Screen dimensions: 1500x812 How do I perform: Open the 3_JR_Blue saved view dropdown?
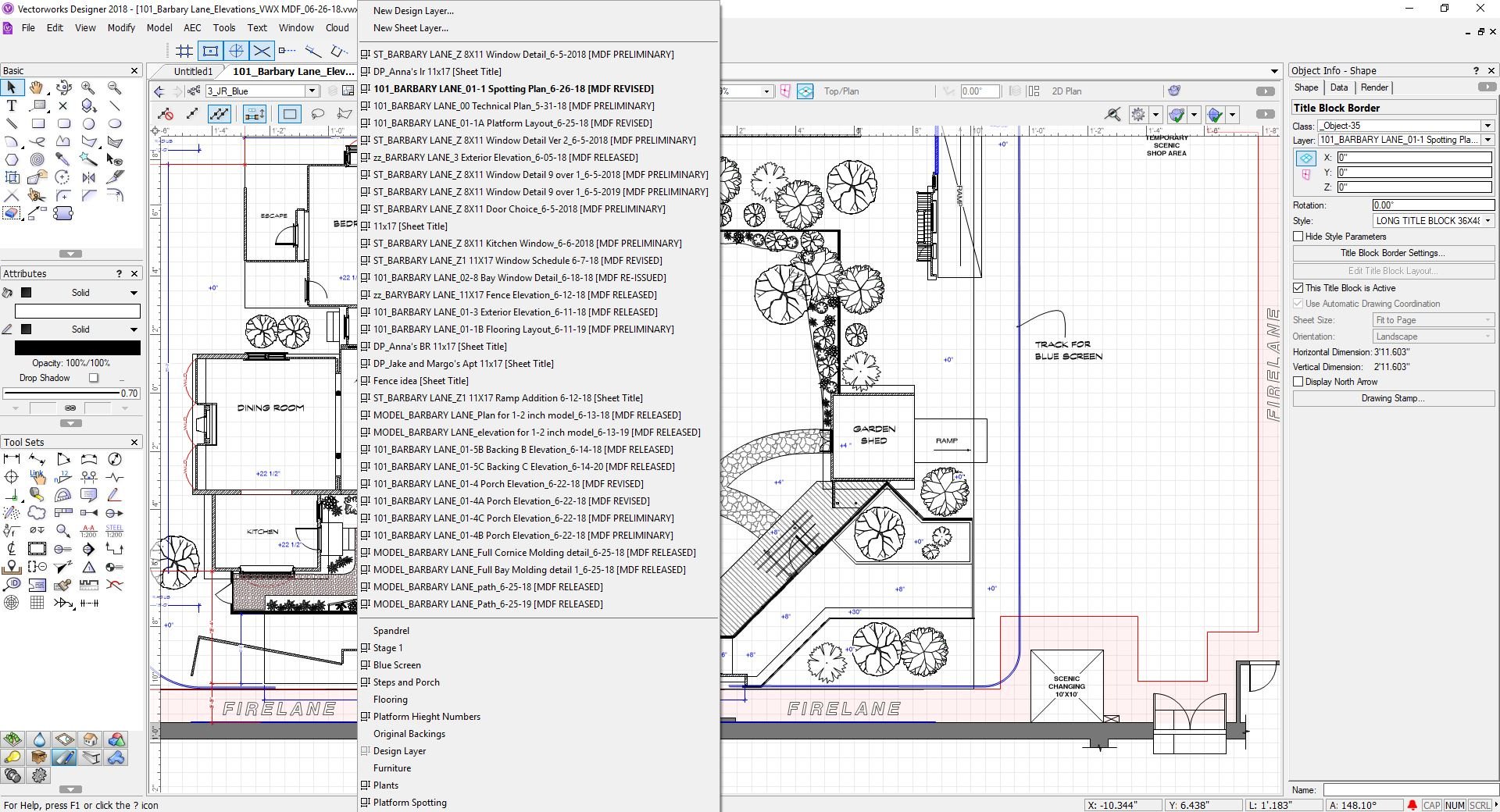(312, 91)
